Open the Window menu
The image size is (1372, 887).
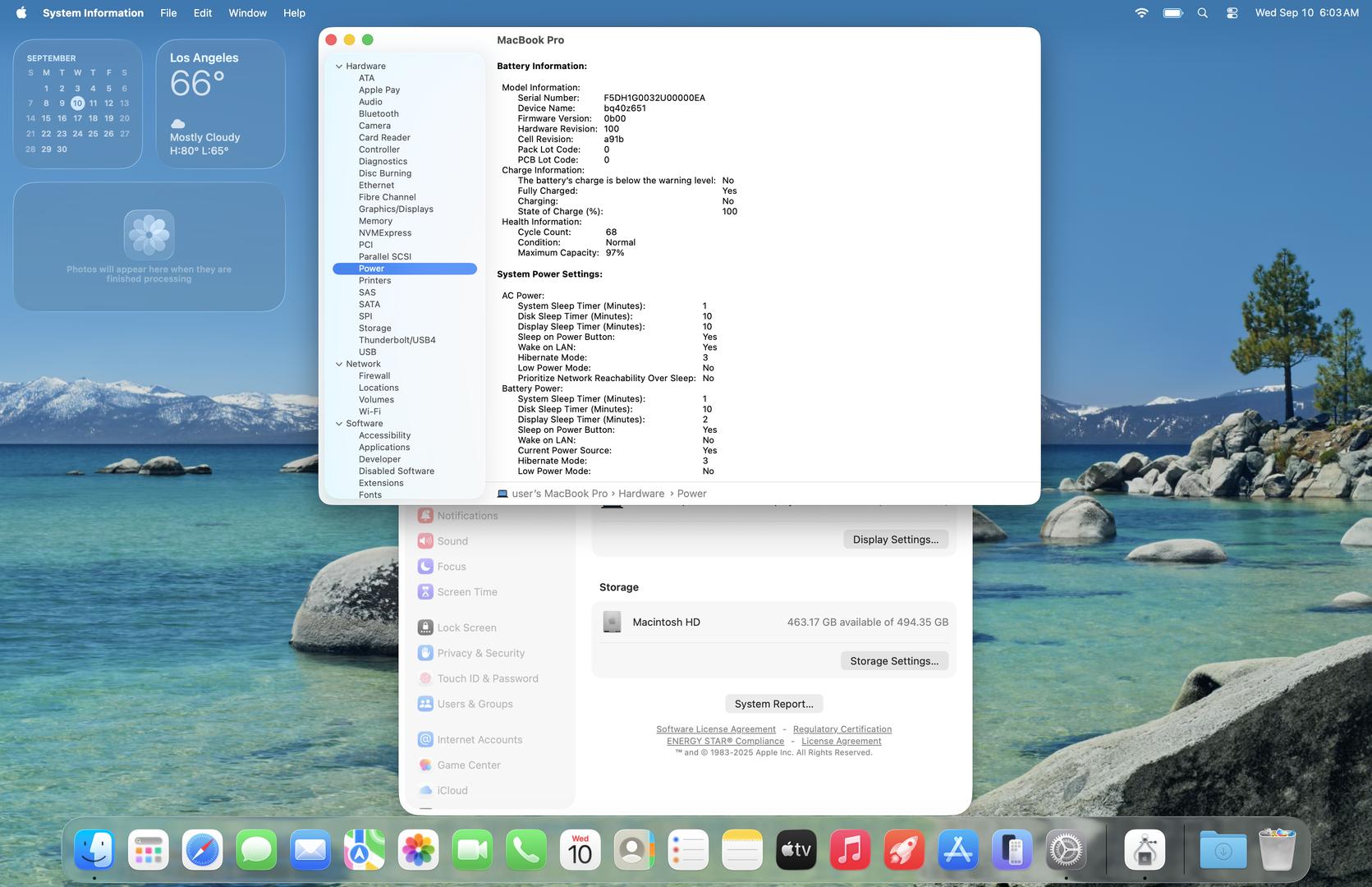pos(247,12)
